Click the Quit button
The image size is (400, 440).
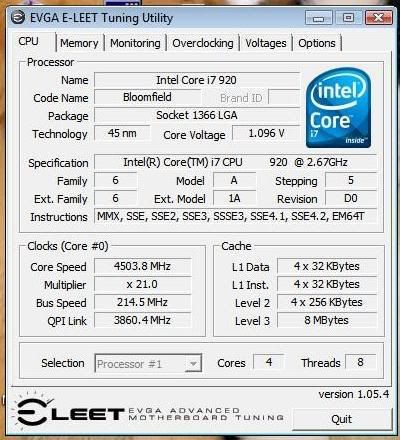(342, 419)
